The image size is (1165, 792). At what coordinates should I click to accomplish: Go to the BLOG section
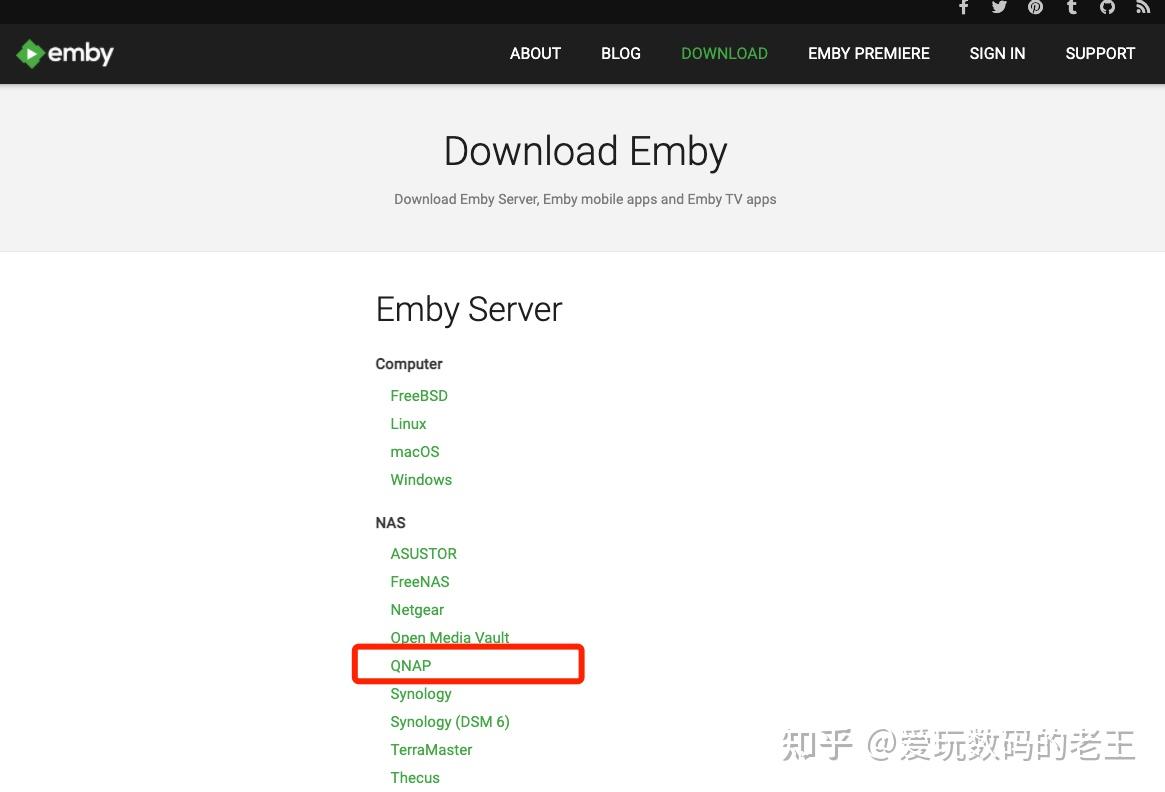click(620, 53)
